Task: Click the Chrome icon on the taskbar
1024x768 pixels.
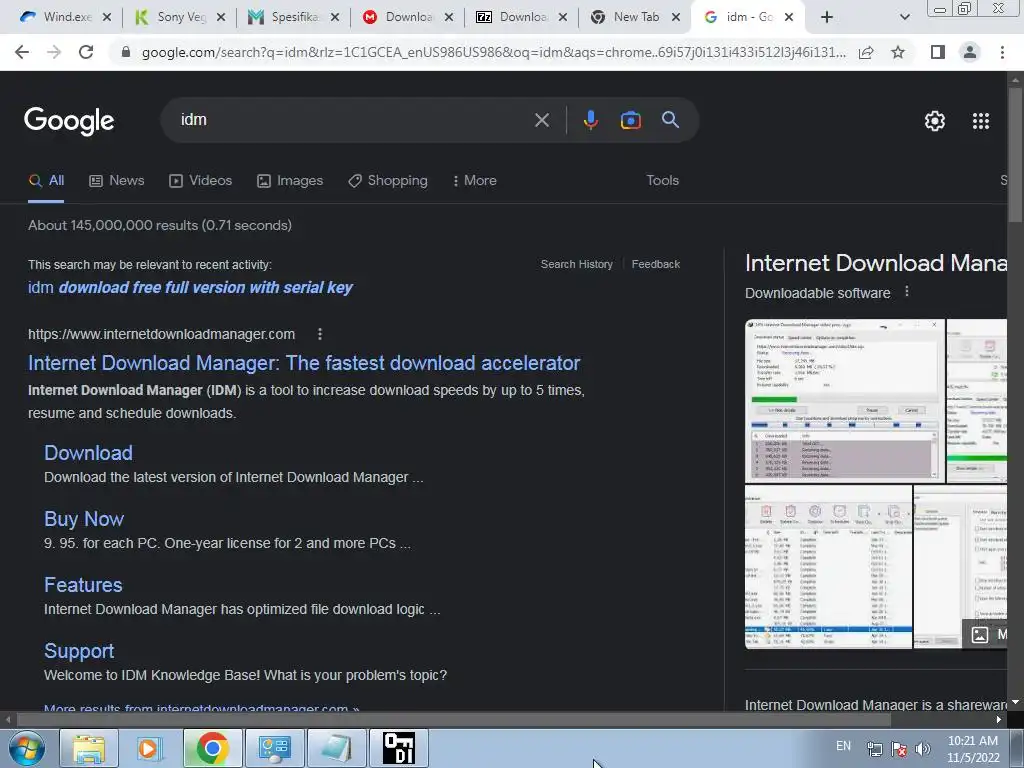Action: [212, 748]
